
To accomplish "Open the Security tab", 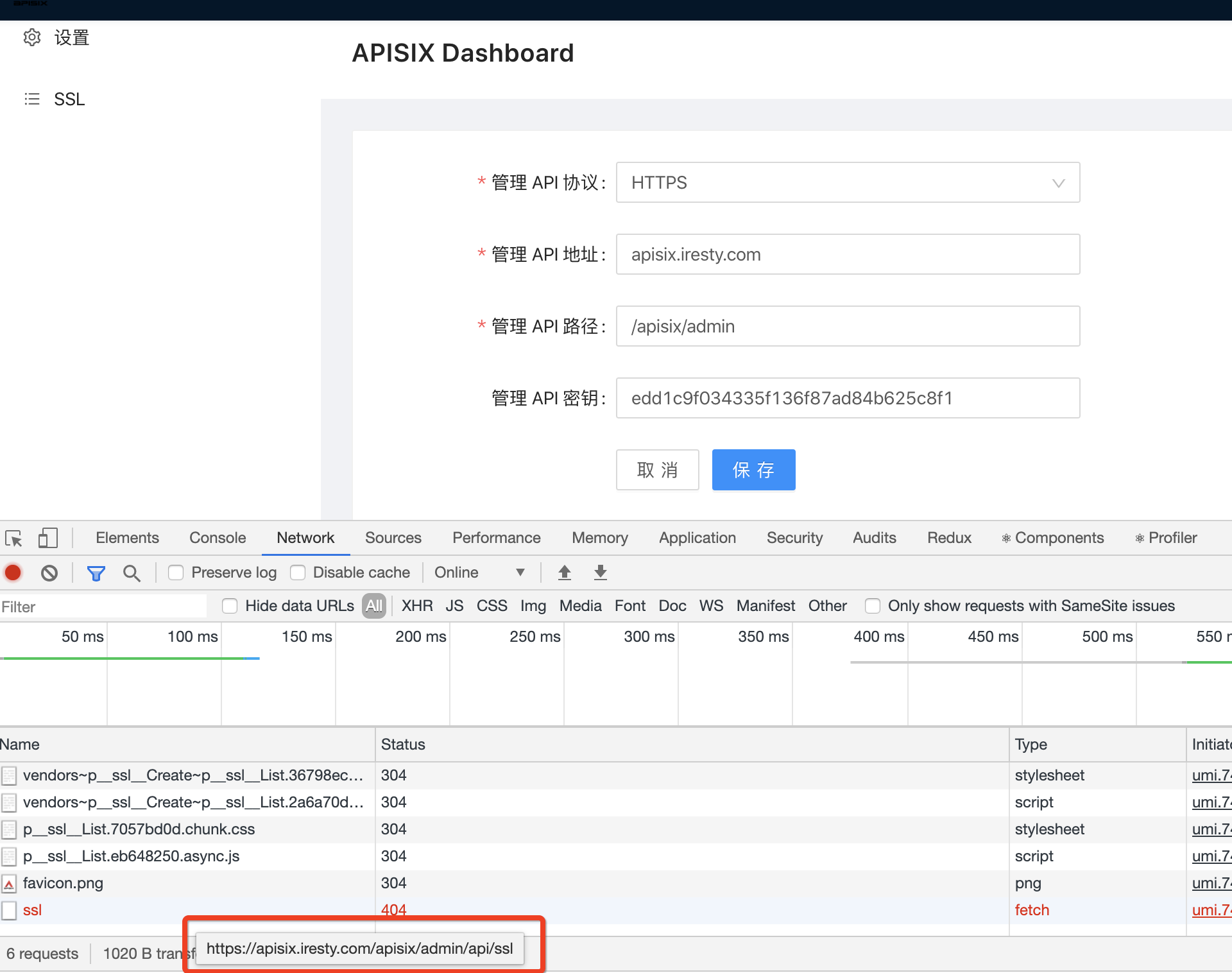I will 794,538.
